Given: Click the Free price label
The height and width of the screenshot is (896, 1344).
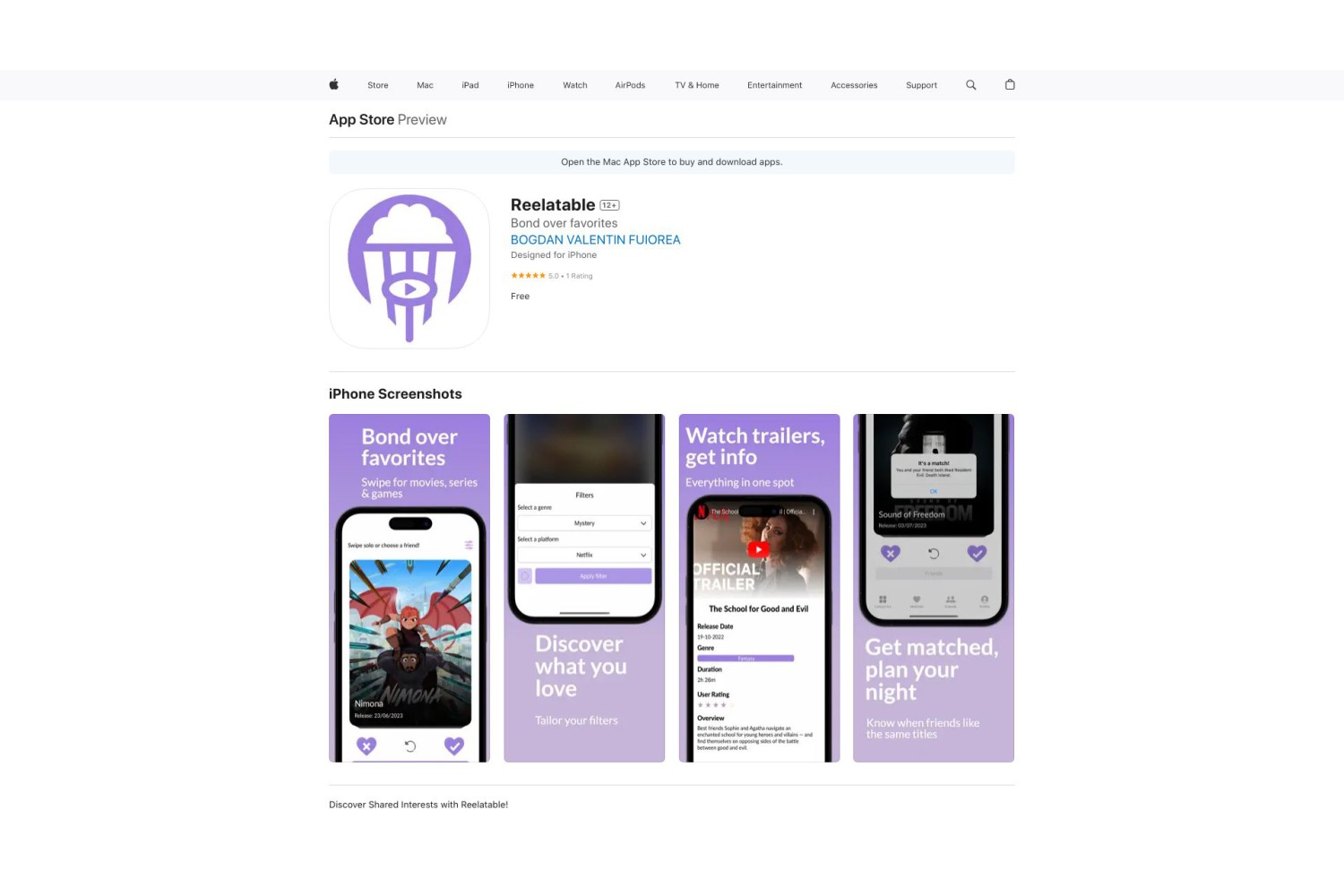Looking at the screenshot, I should click(521, 297).
